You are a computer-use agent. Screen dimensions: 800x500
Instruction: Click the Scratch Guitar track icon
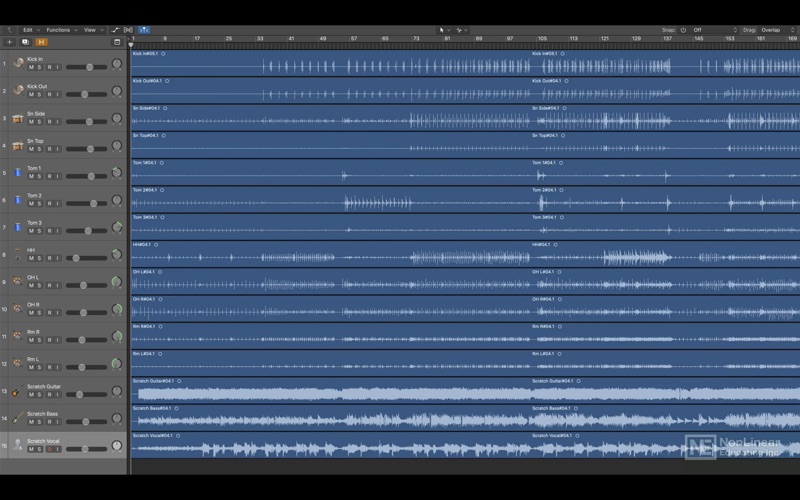pyautogui.click(x=18, y=391)
